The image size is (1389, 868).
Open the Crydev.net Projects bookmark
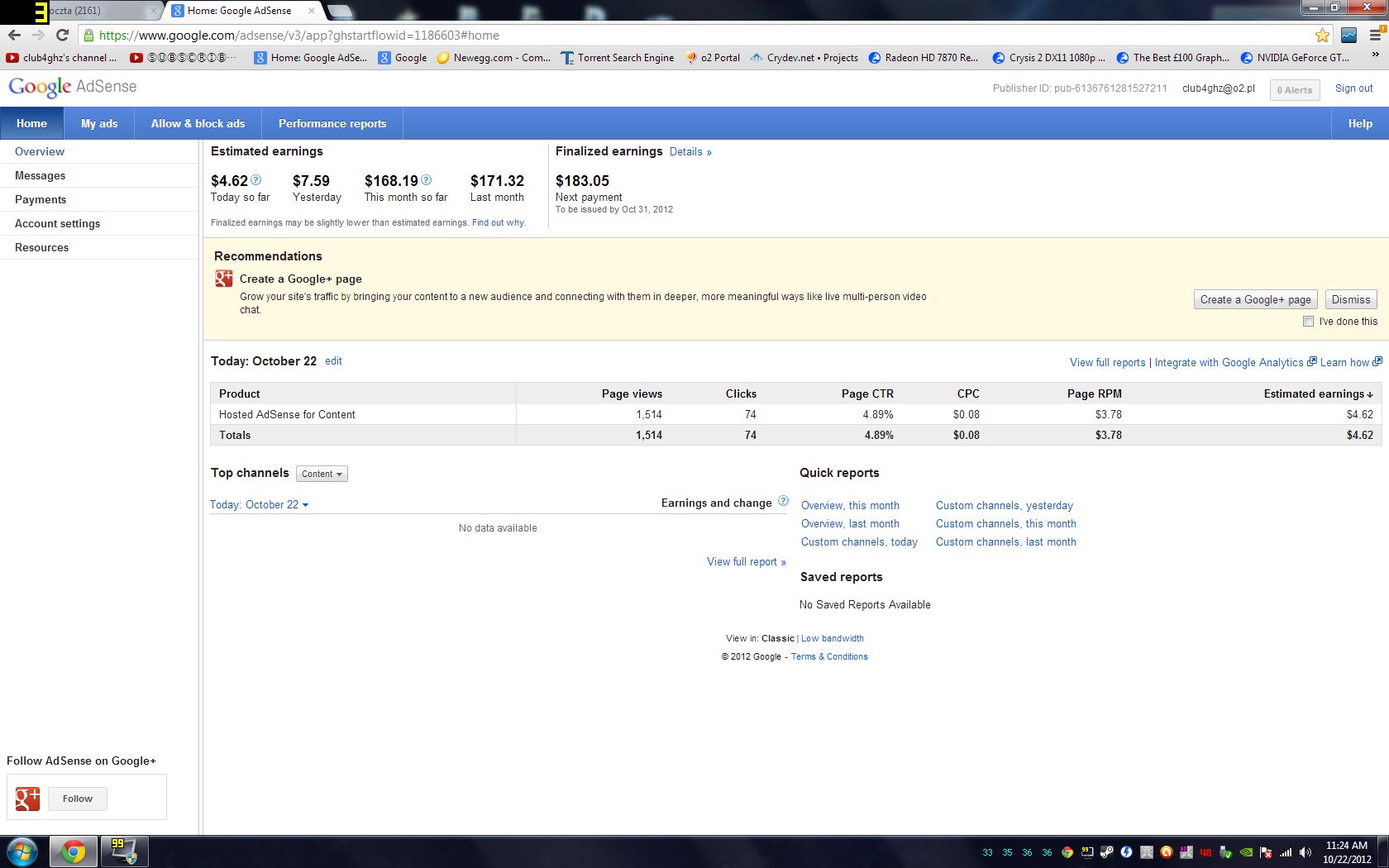[x=804, y=58]
